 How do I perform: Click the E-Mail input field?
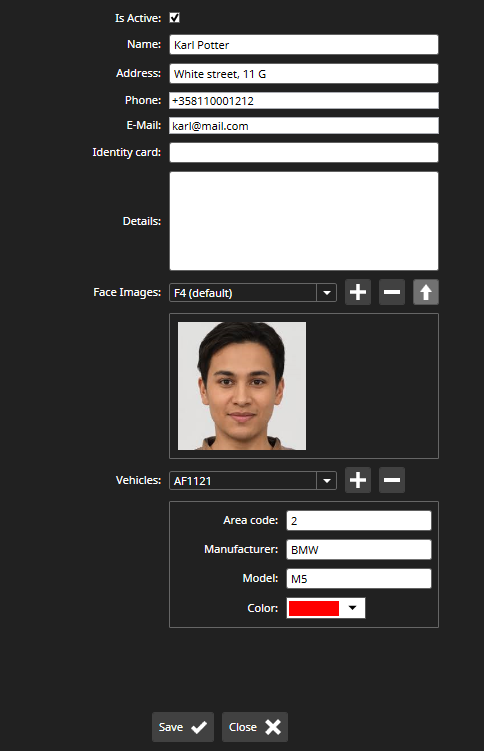[x=304, y=126]
